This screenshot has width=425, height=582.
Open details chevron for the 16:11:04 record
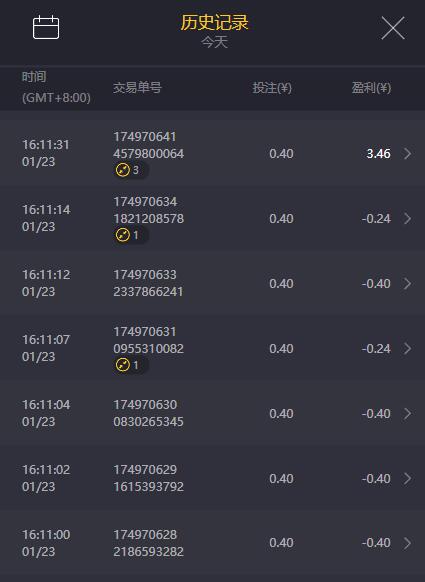click(x=407, y=413)
